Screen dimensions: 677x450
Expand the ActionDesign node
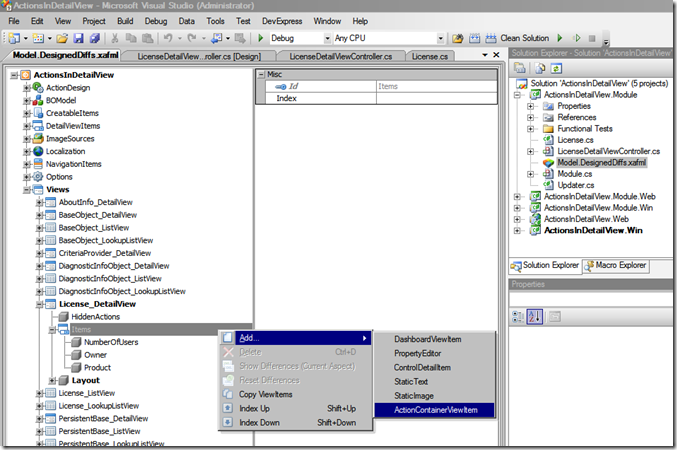[x=27, y=88]
